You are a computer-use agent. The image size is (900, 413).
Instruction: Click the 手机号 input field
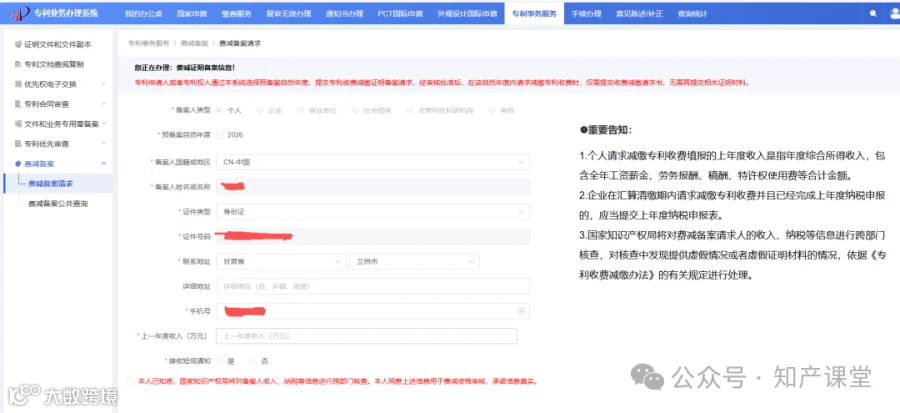(373, 311)
